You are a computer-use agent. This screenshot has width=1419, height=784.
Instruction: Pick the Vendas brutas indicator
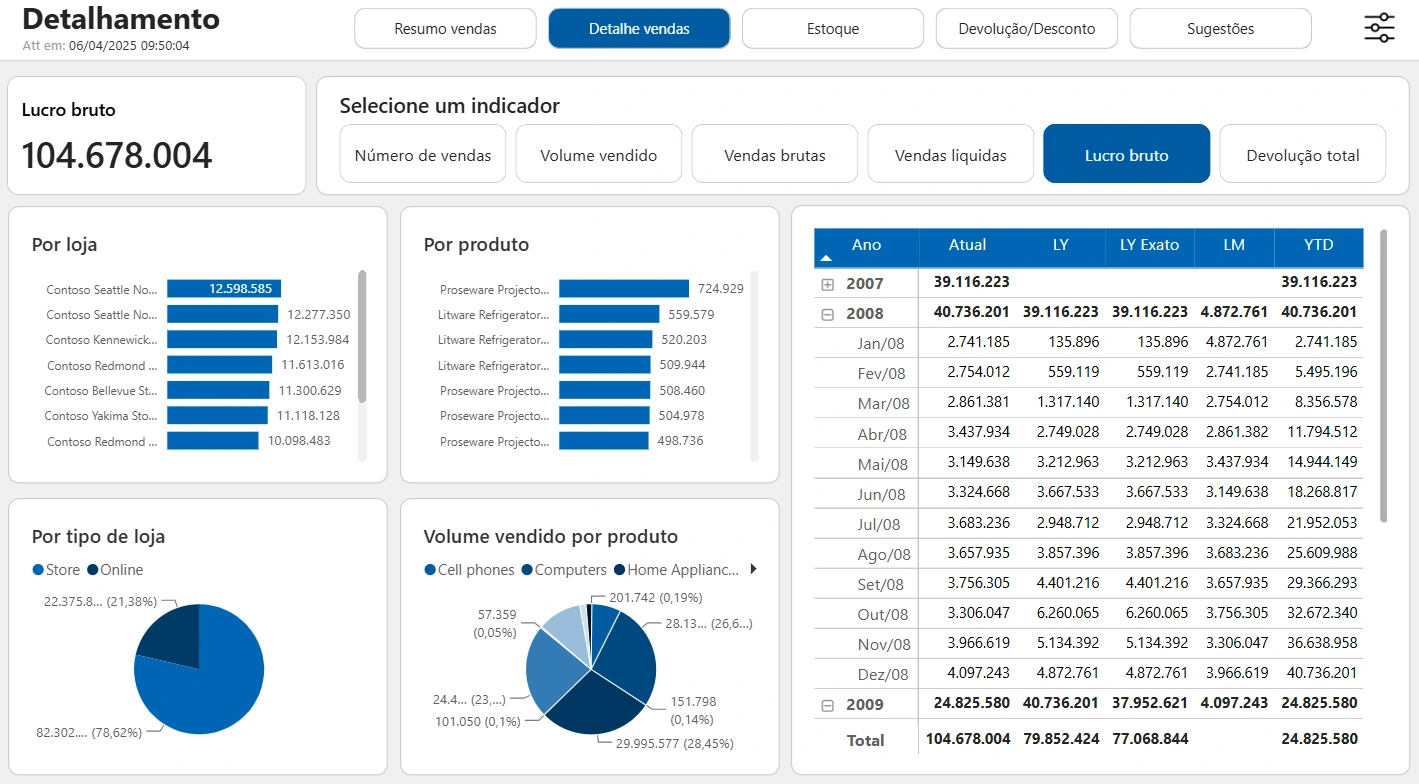[775, 154]
